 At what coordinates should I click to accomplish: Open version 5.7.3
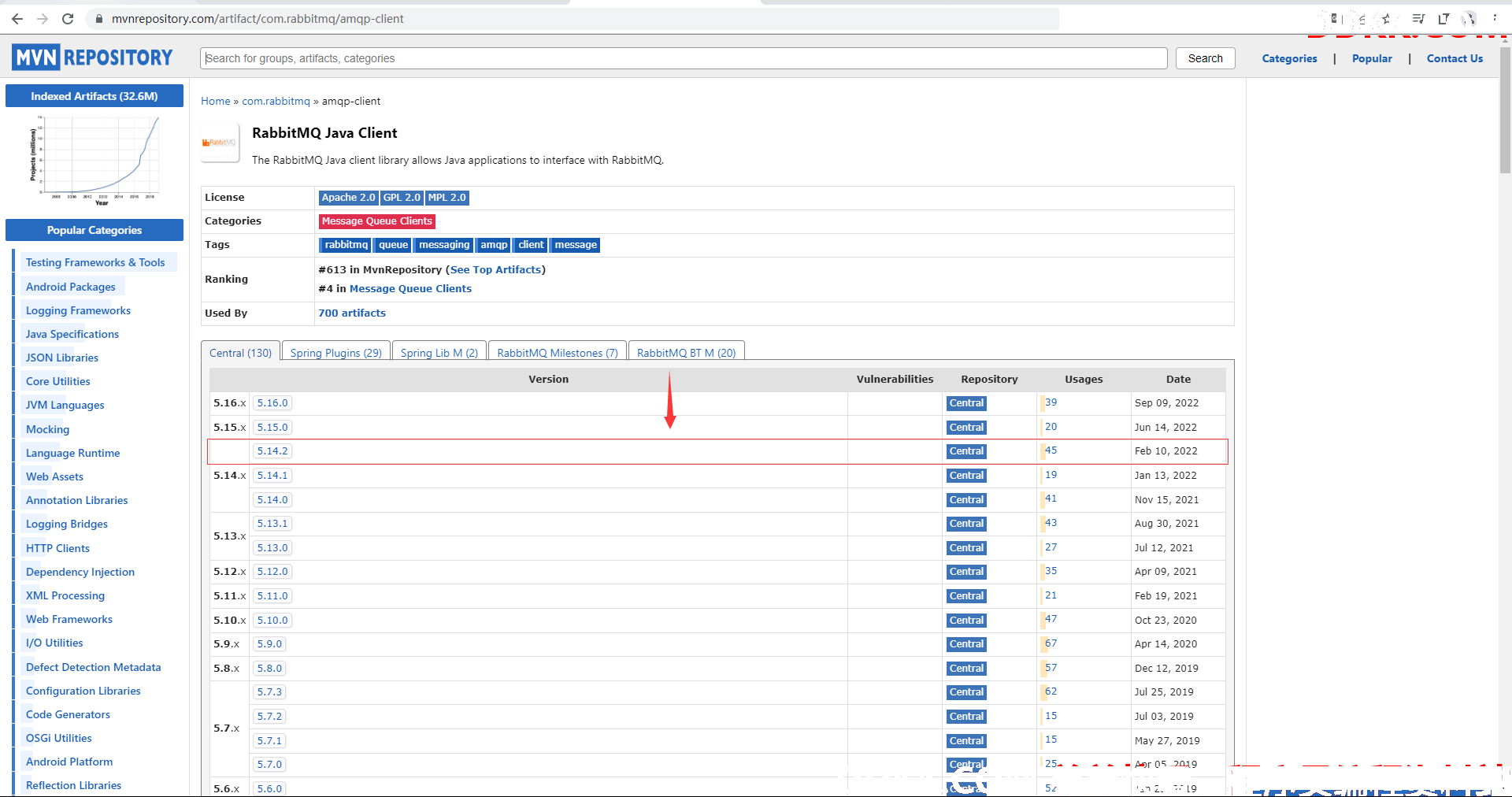[x=269, y=692]
